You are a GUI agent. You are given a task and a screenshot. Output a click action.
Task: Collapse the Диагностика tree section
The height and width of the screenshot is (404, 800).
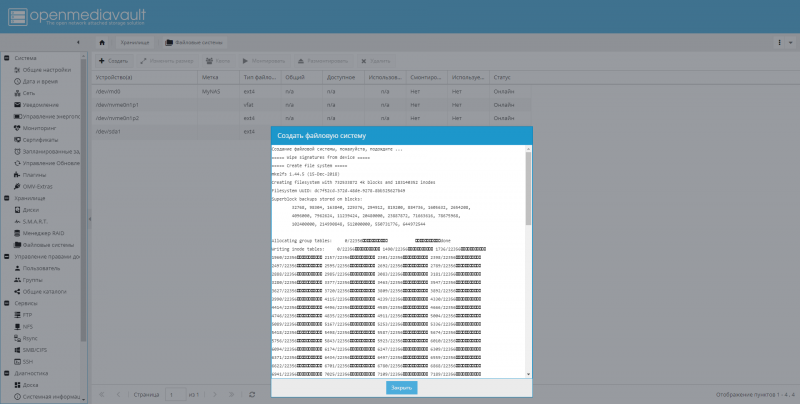point(7,373)
